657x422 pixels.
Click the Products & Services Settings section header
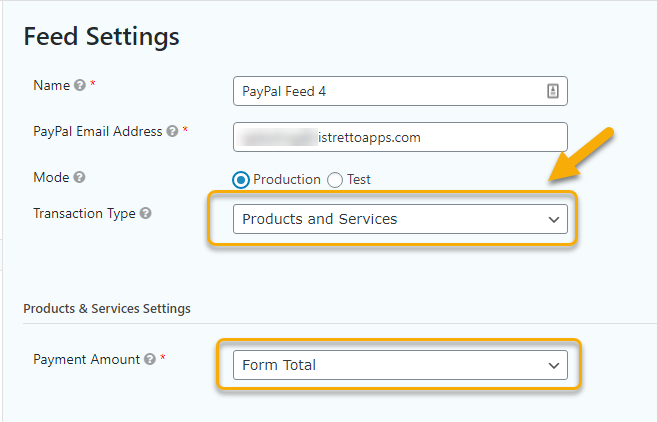(107, 308)
